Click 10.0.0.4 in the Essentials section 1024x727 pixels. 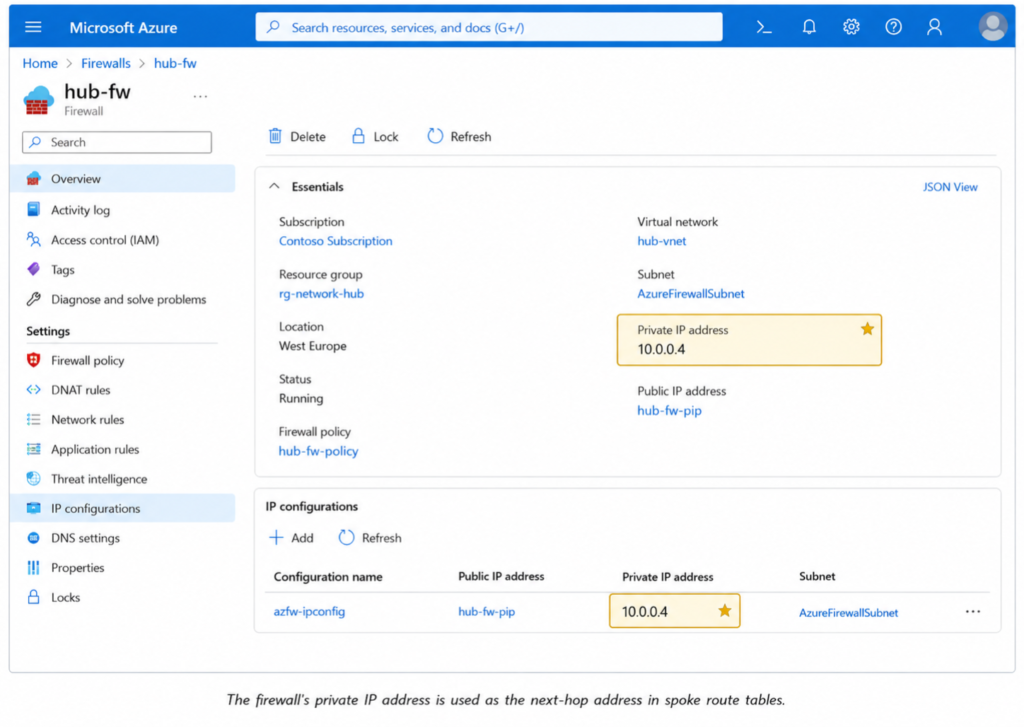tap(662, 349)
